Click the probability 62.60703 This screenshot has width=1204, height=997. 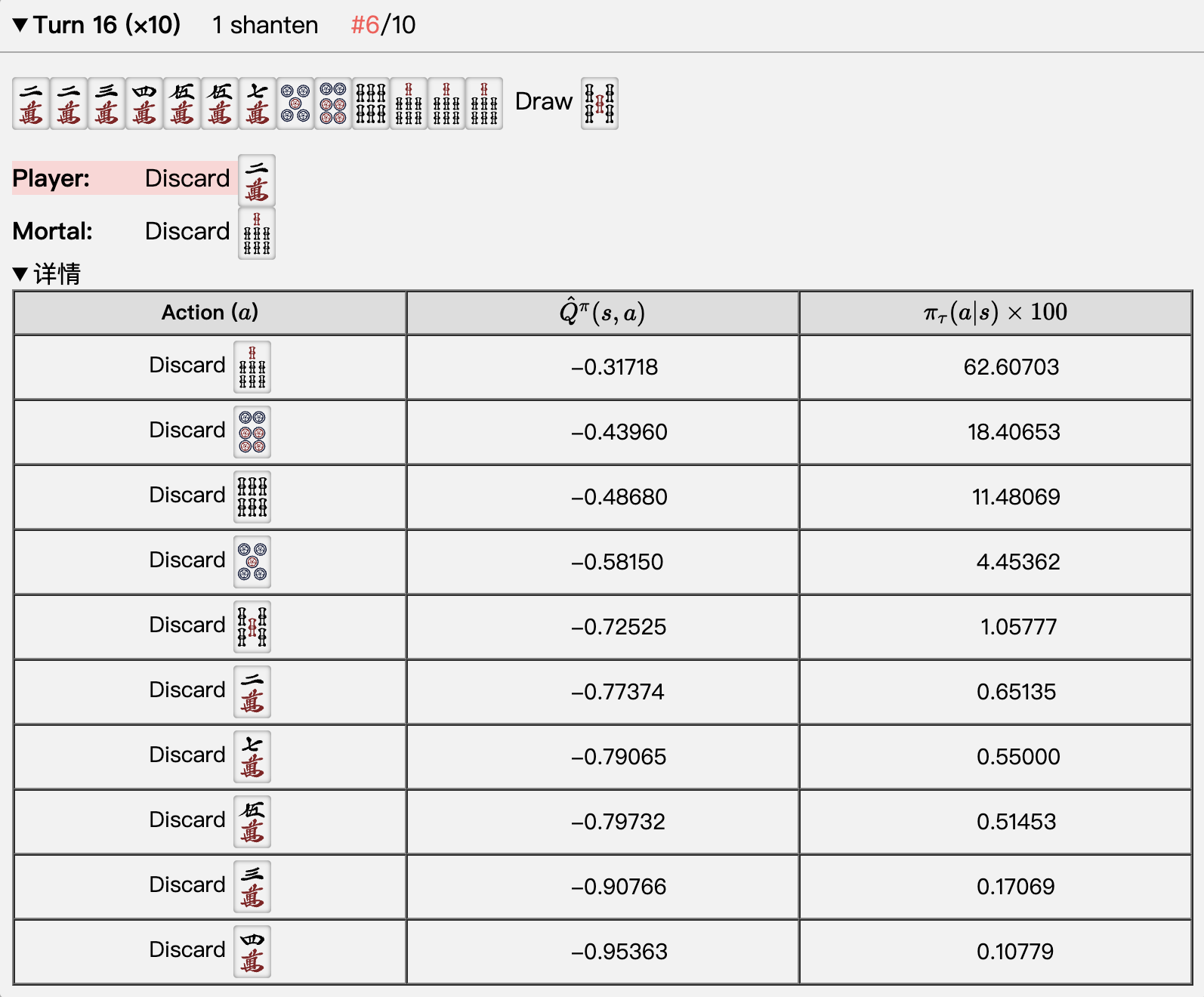1011,367
